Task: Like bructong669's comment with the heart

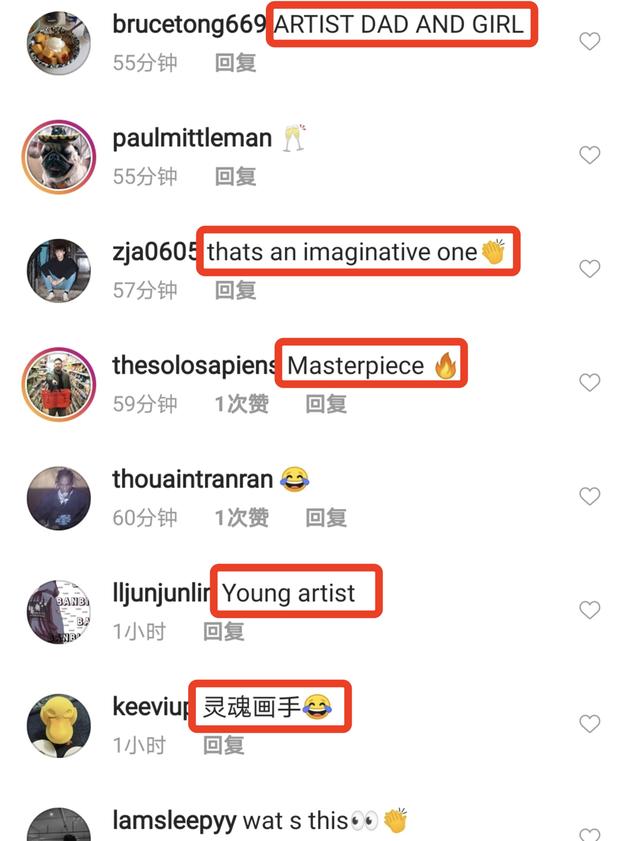Action: 590,41
